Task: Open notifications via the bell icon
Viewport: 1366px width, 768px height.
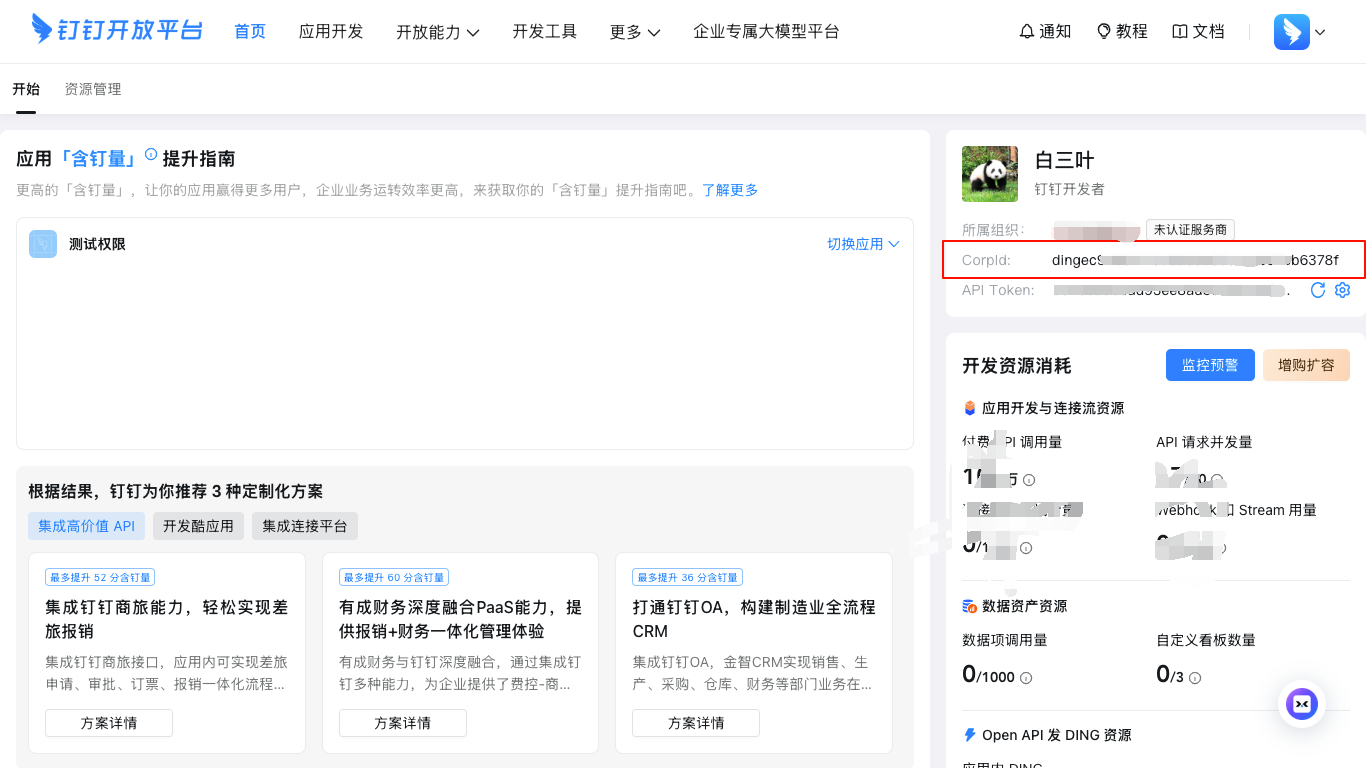Action: pos(1027,32)
